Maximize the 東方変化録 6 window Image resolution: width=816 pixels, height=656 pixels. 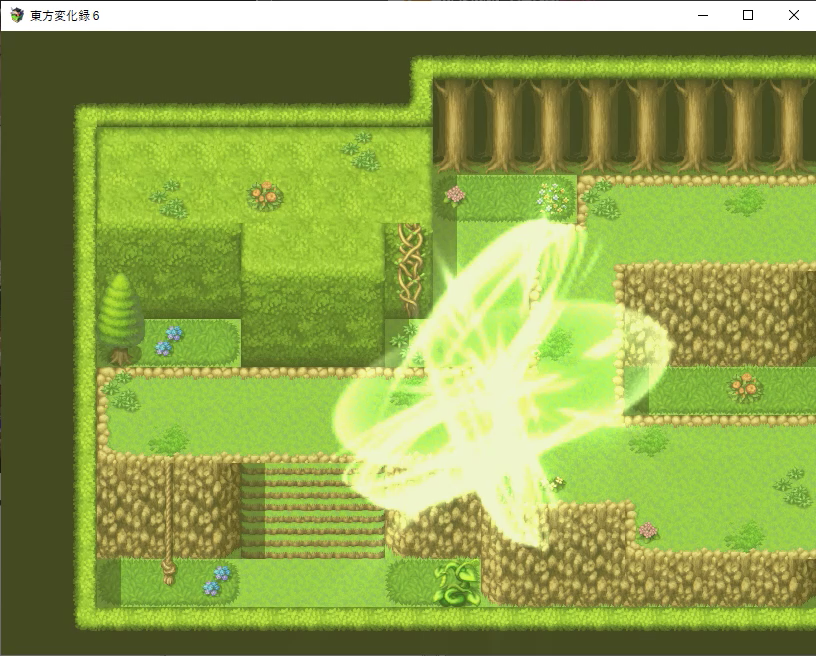point(748,16)
